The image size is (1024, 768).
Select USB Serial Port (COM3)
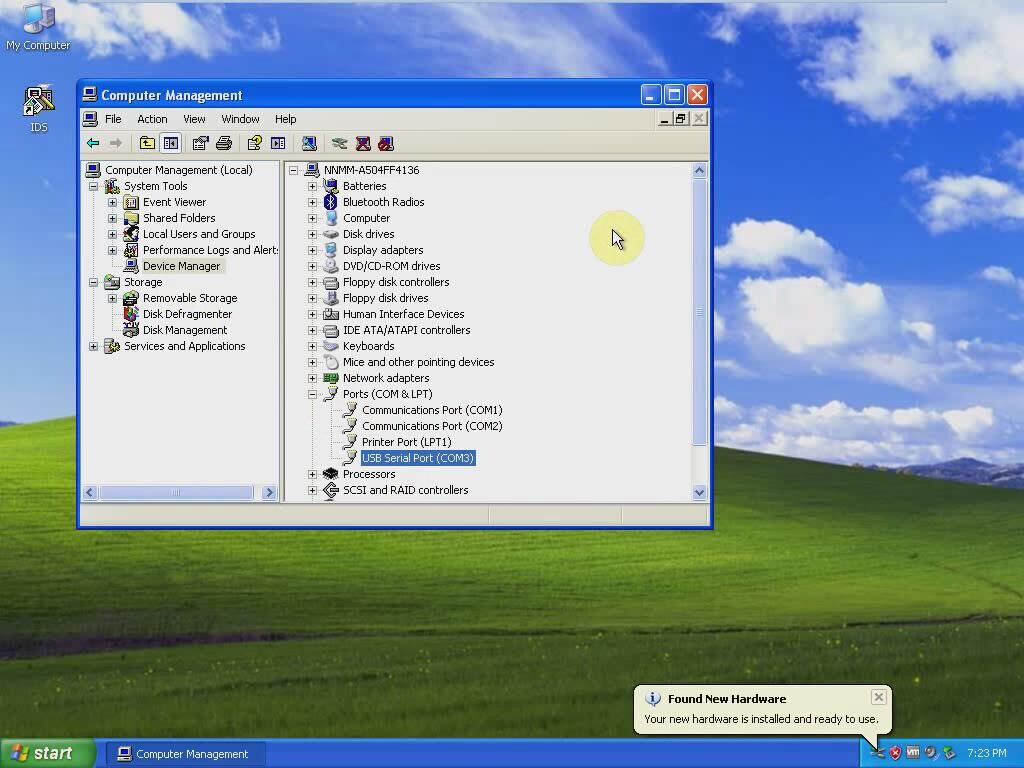[x=418, y=458]
